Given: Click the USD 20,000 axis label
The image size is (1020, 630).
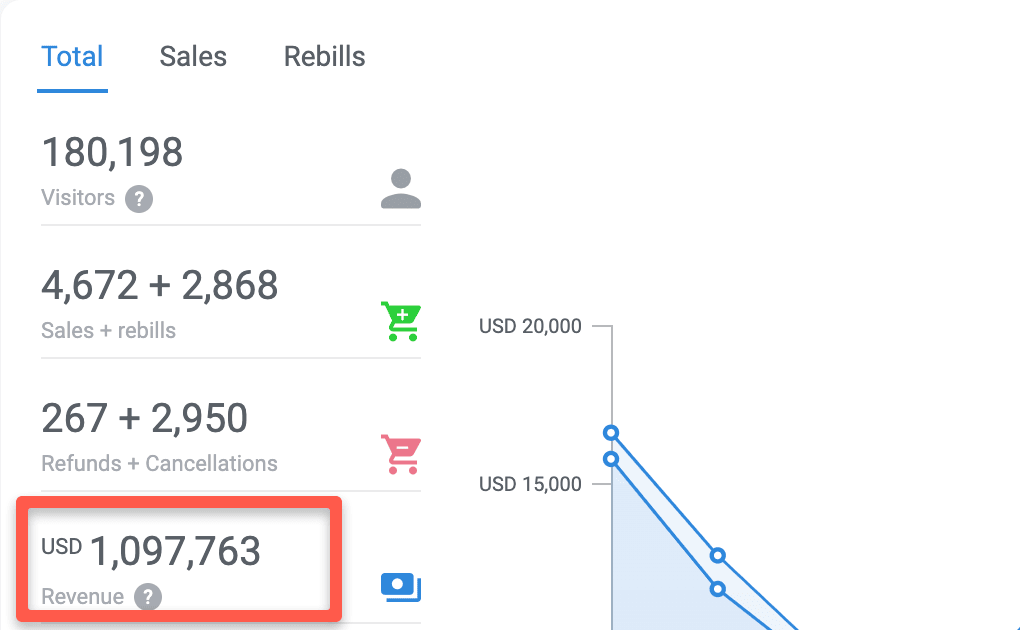Looking at the screenshot, I should point(530,326).
